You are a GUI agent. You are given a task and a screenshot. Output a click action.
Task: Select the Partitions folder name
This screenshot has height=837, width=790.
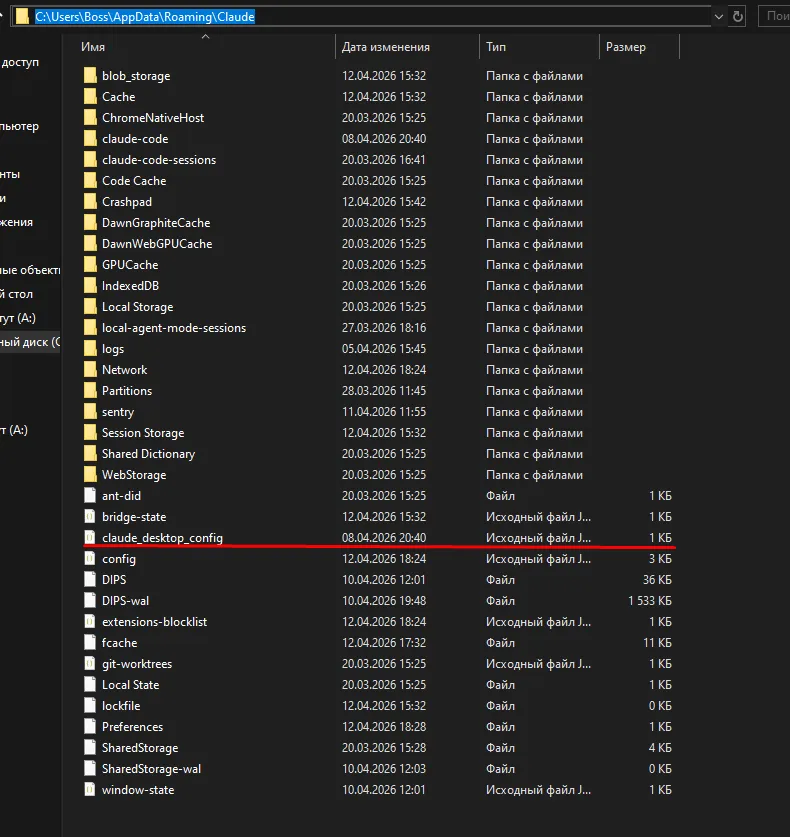tap(127, 391)
